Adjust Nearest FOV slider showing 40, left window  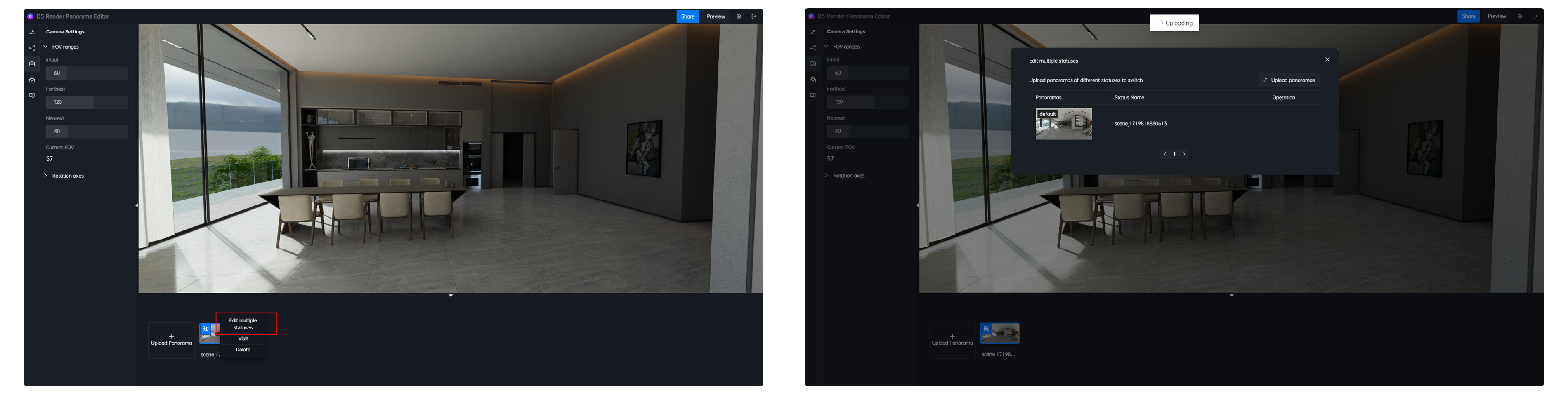87,132
